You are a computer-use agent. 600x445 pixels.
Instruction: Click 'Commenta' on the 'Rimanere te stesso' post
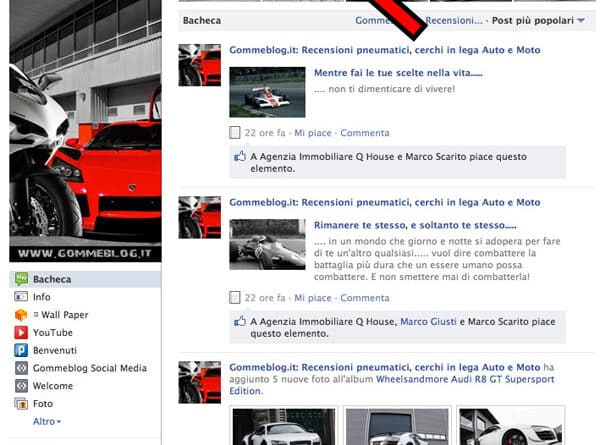coord(365,298)
